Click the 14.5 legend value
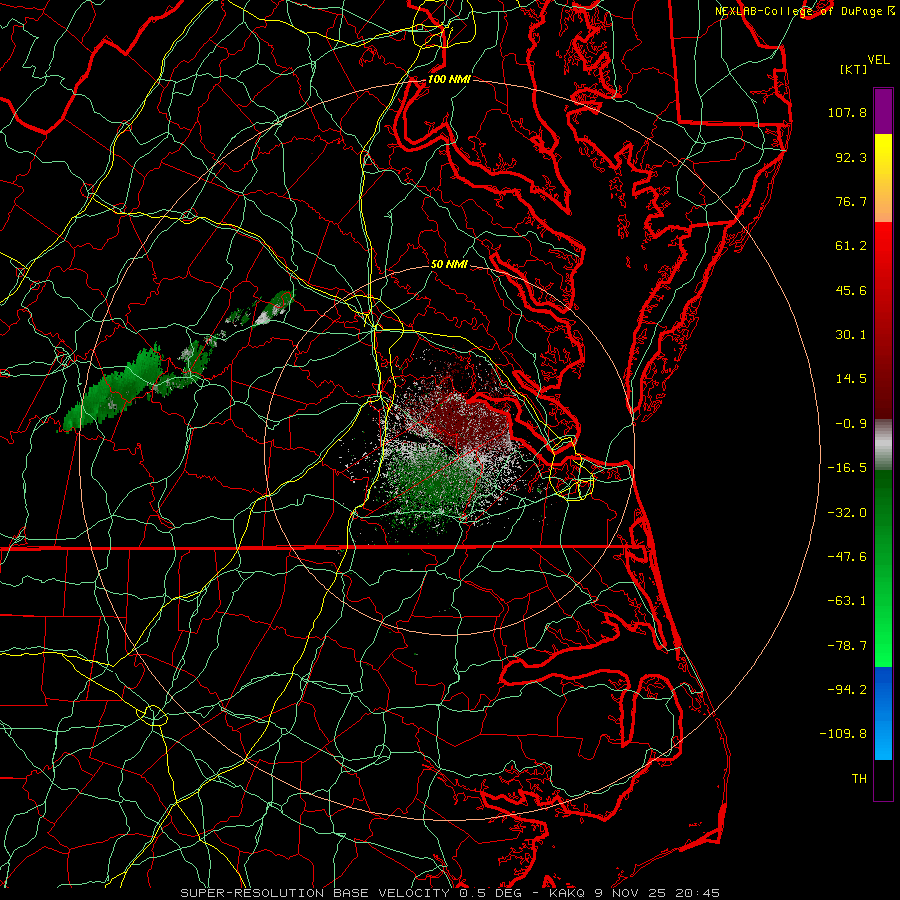The width and height of the screenshot is (900, 900). click(851, 379)
